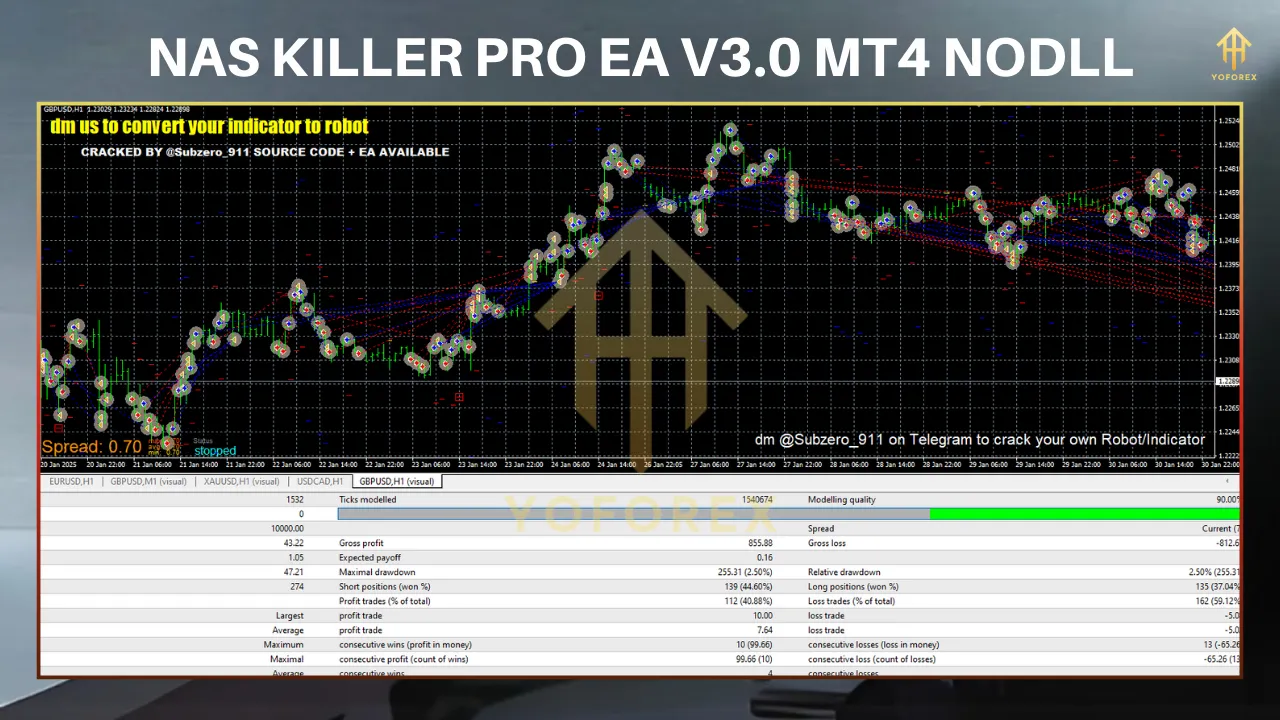
Task: Select the 'Largest' row label
Action: coord(289,616)
